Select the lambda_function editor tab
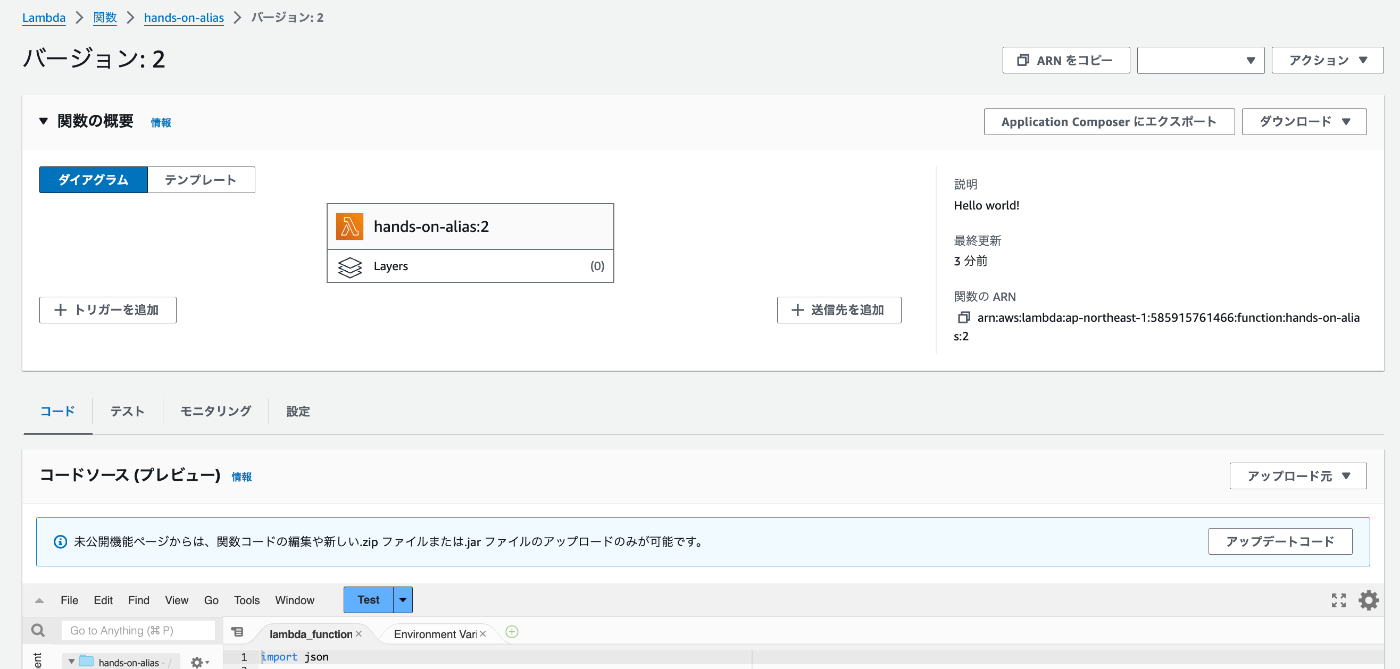Image resolution: width=1400 pixels, height=669 pixels. pos(309,634)
